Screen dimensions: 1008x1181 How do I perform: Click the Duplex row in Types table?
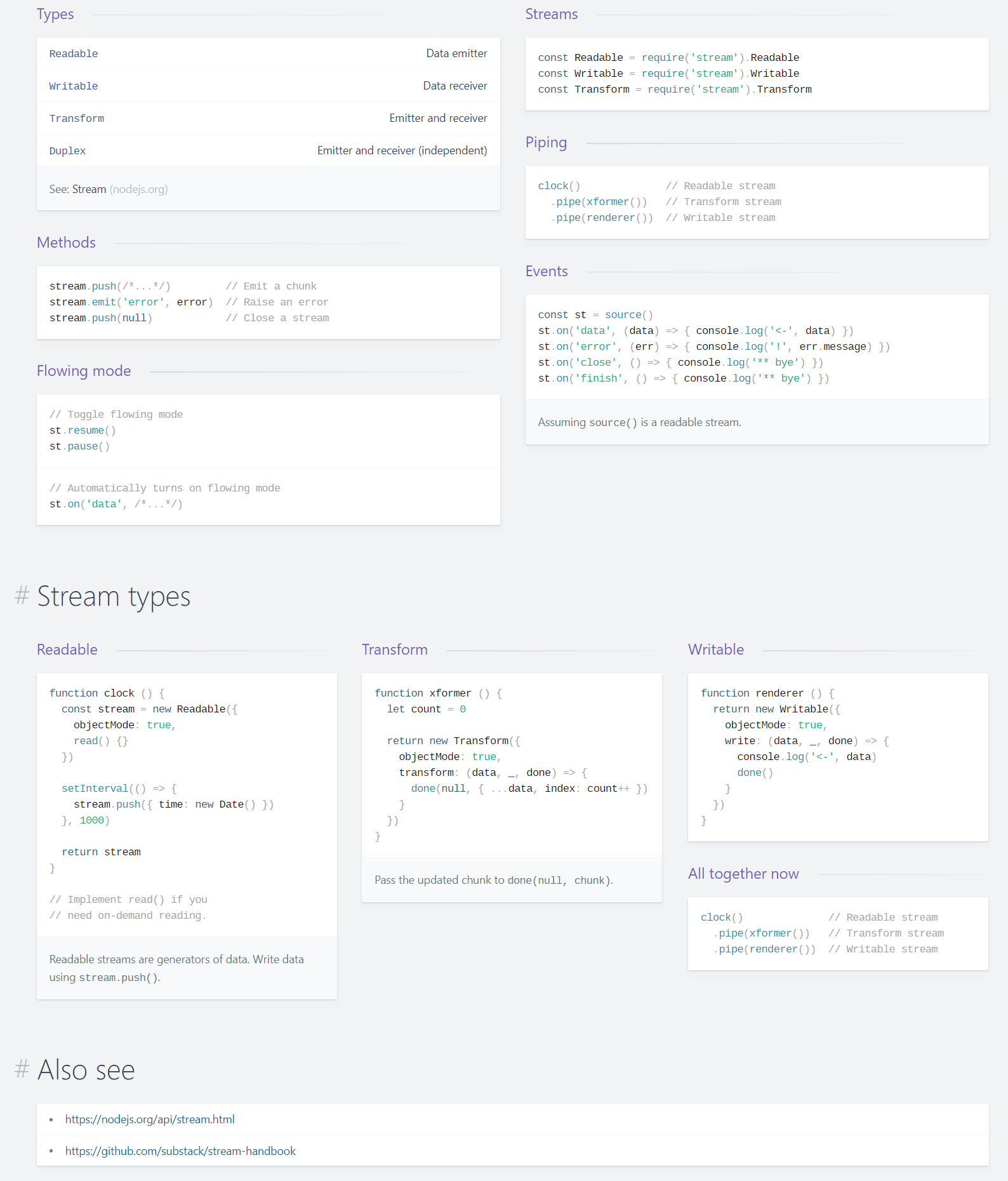coord(268,150)
